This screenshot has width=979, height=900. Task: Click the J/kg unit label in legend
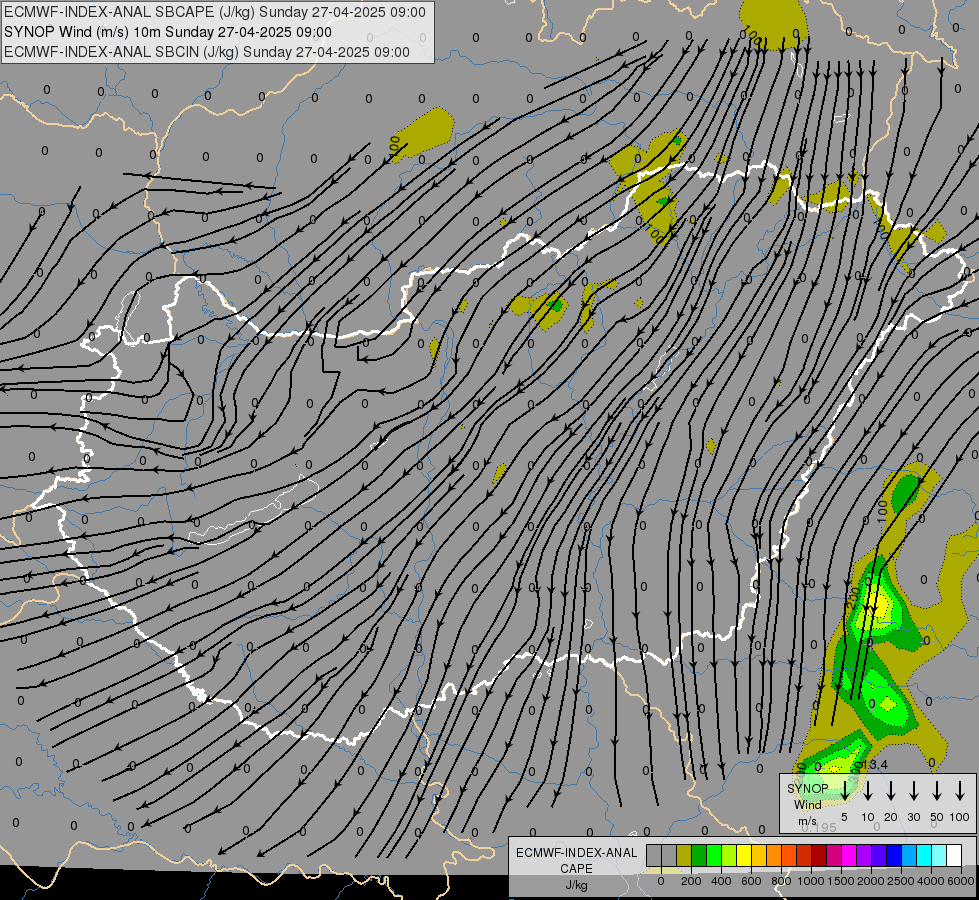(x=576, y=885)
